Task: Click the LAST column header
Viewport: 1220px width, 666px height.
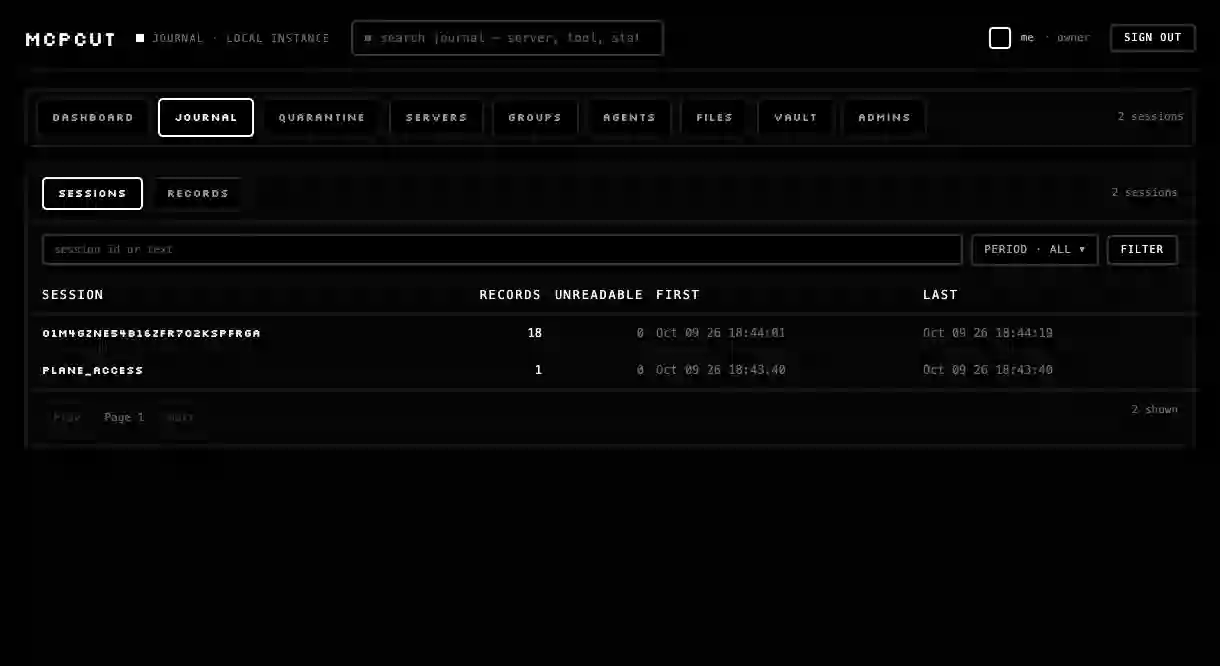Action: [x=940, y=295]
